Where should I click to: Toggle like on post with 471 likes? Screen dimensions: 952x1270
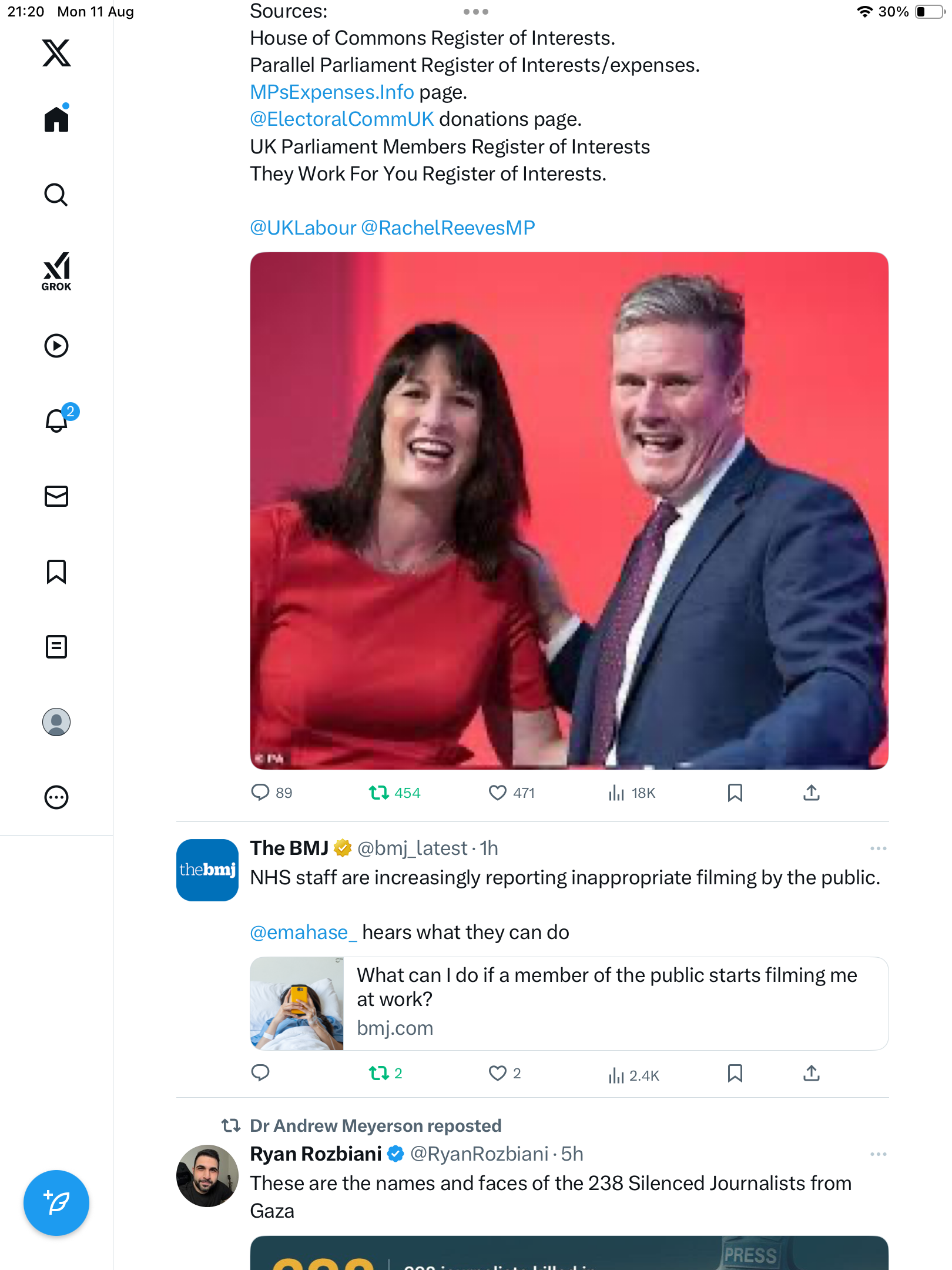(498, 793)
